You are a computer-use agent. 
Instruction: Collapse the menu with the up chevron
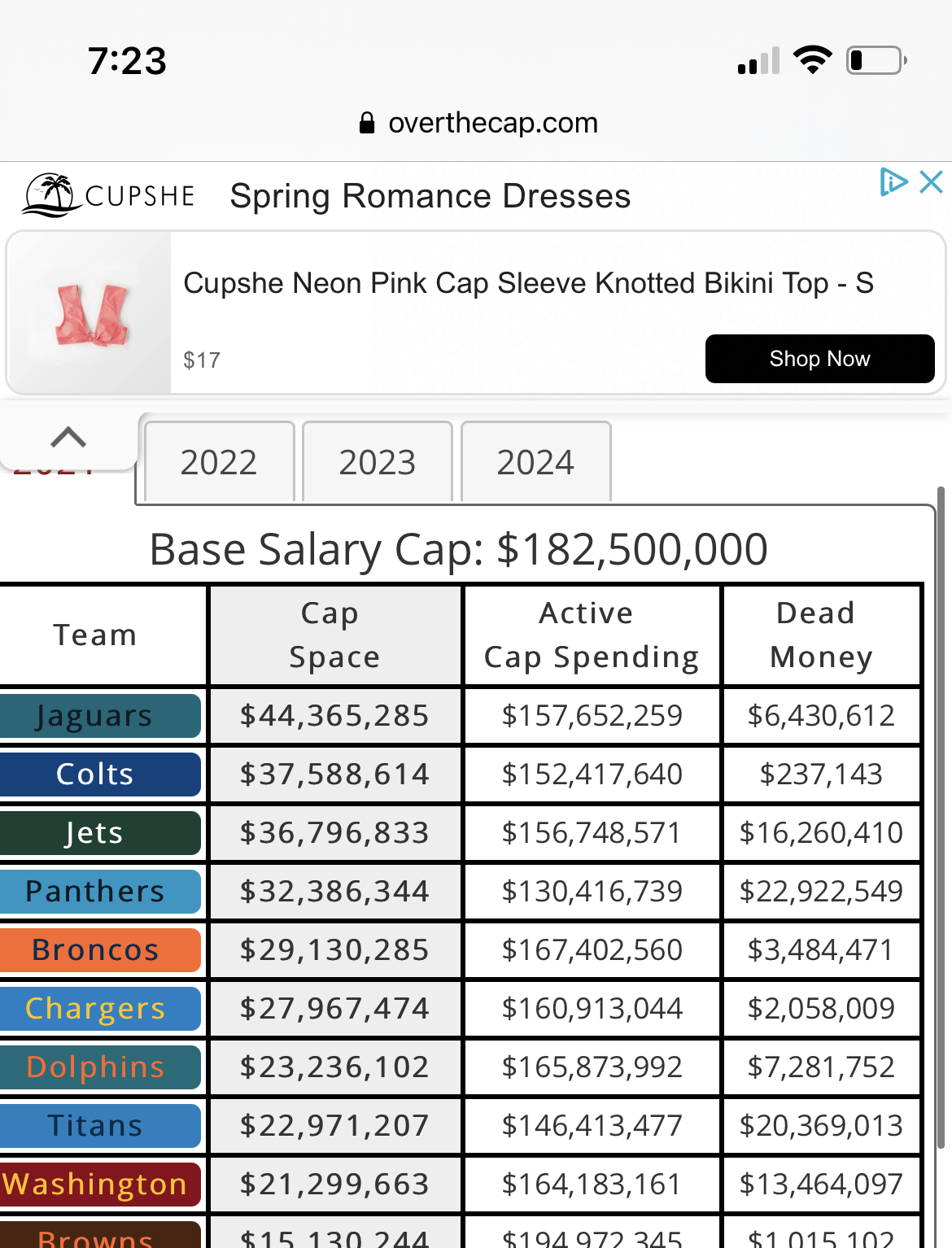[68, 437]
